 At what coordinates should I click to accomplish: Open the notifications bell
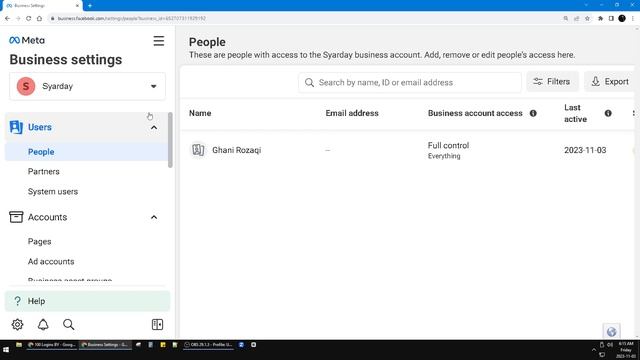coord(43,324)
